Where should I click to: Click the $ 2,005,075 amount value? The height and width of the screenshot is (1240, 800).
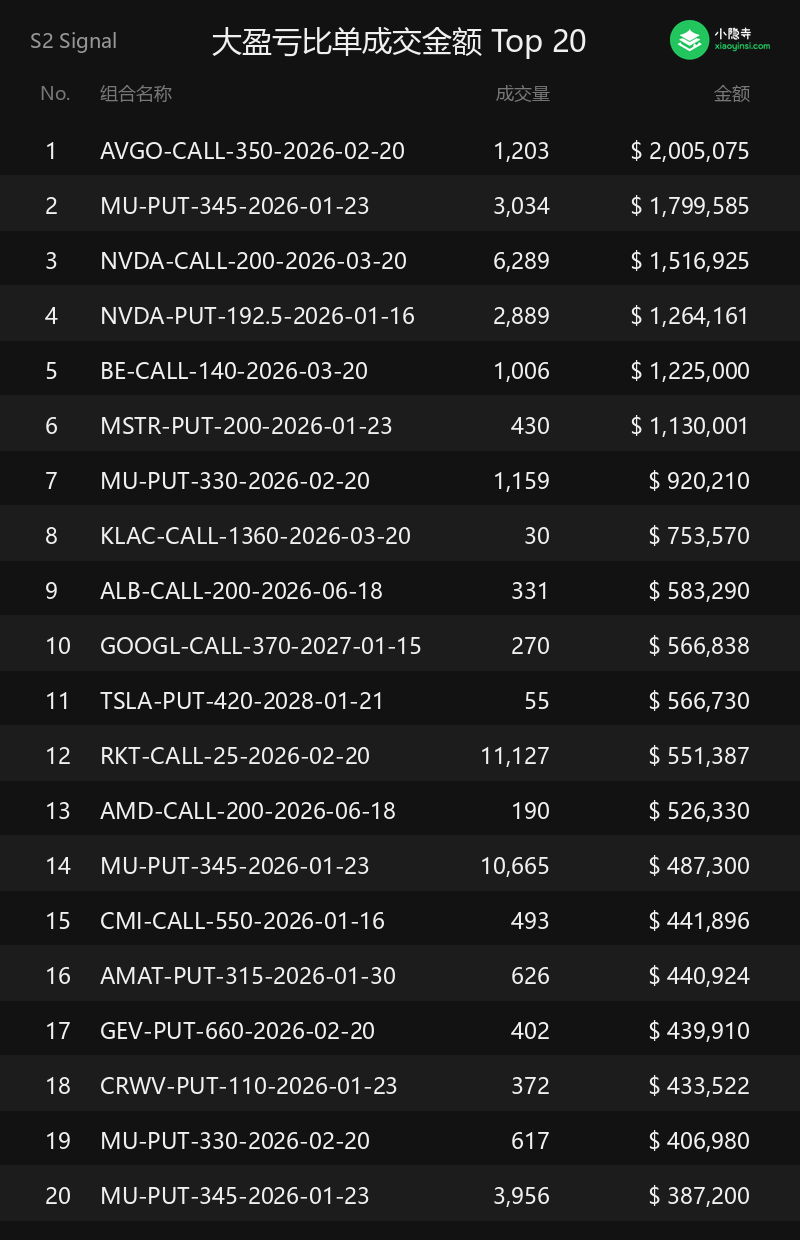pyautogui.click(x=689, y=151)
